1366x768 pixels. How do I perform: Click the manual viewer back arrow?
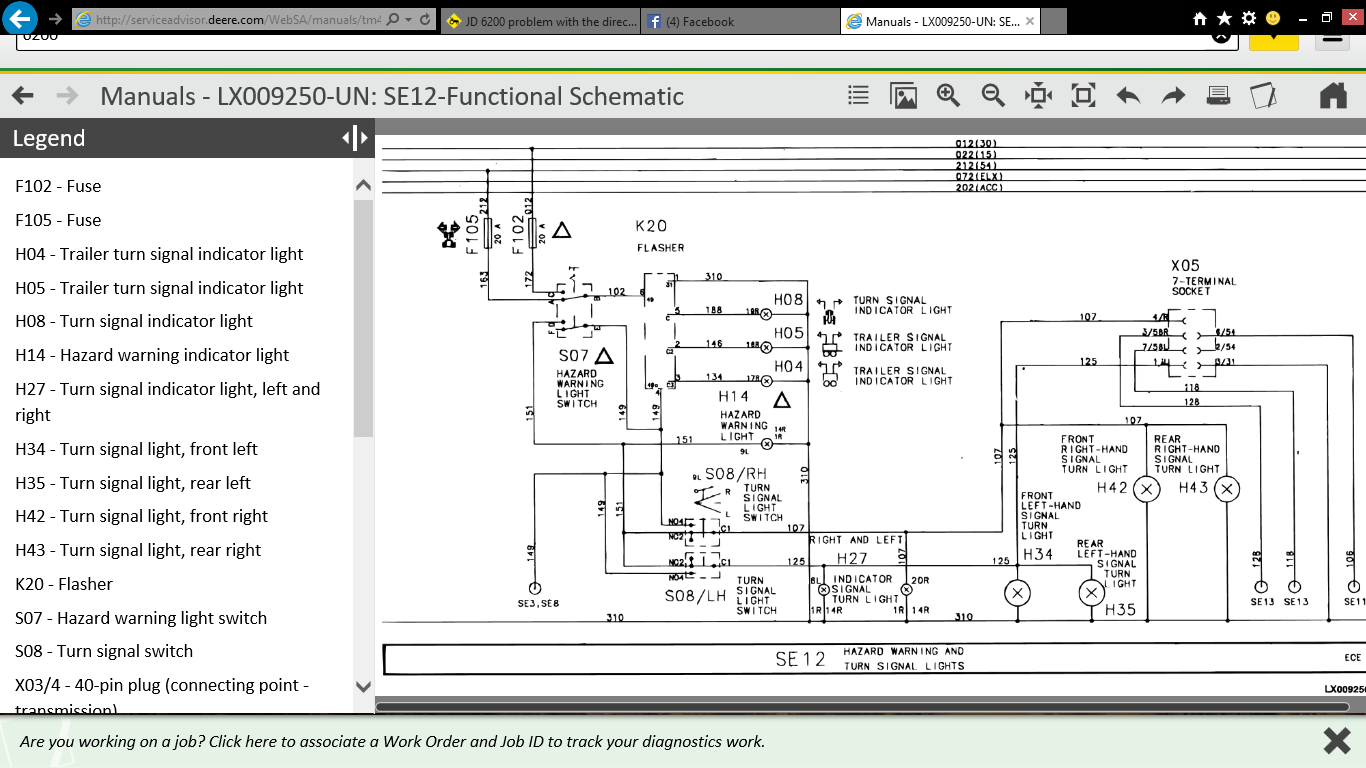[22, 96]
